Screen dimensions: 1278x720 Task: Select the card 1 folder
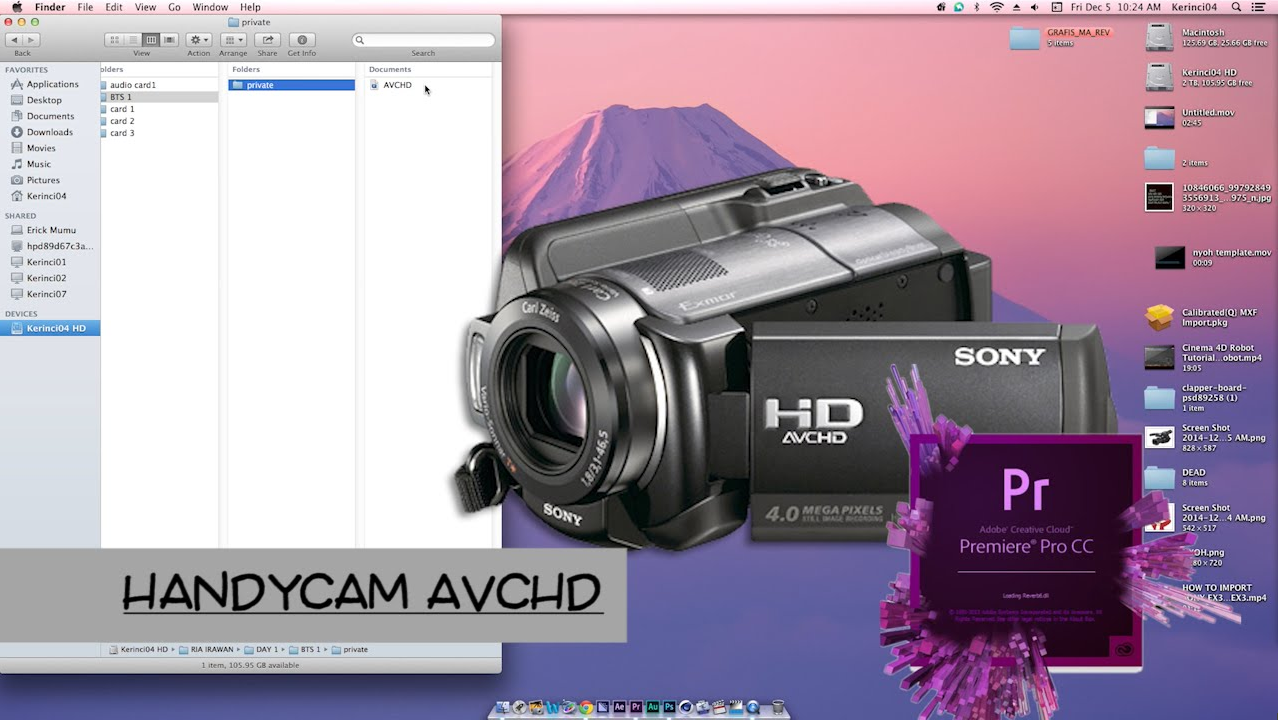[x=160, y=109]
